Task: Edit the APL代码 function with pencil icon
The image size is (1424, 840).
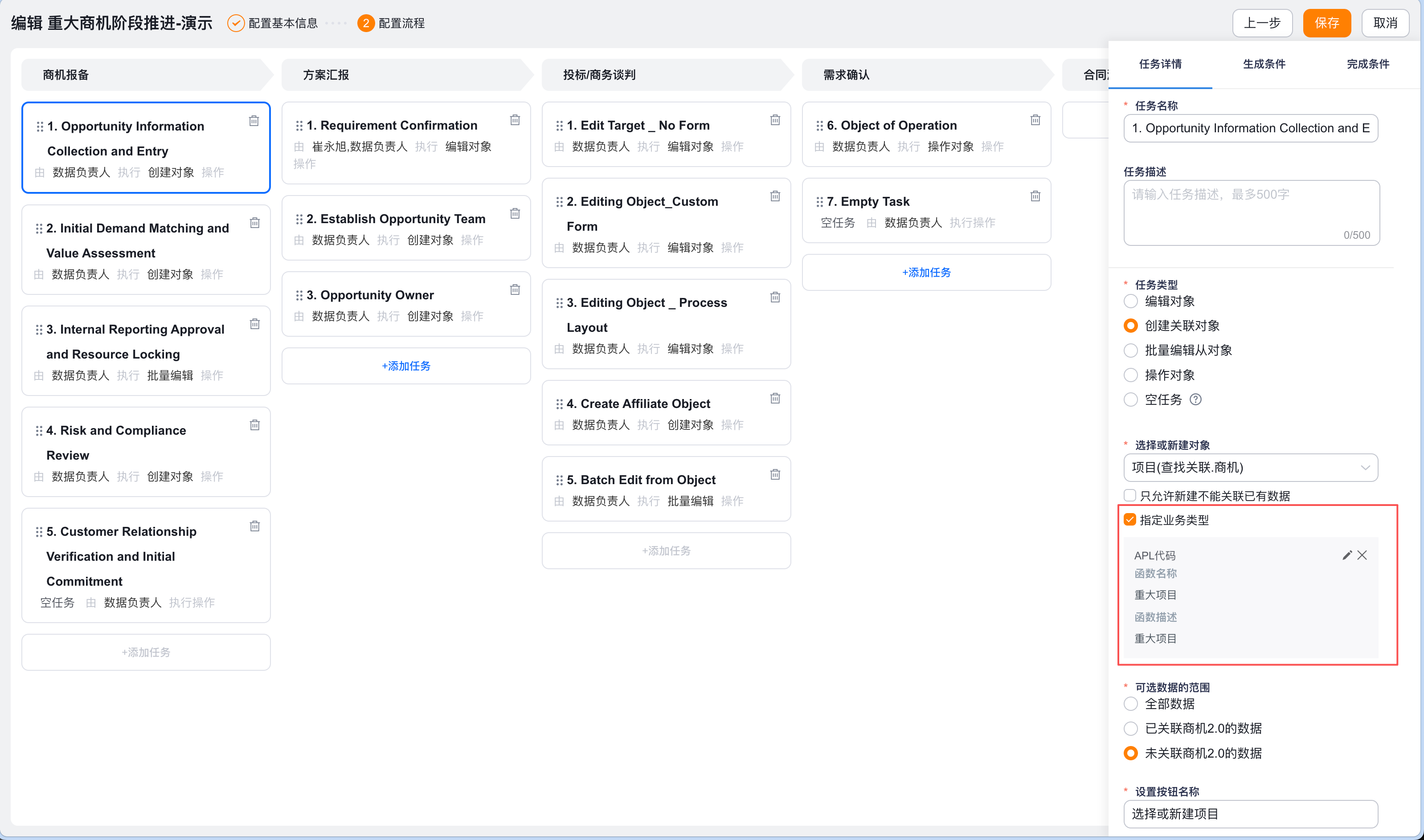Action: pos(1347,555)
